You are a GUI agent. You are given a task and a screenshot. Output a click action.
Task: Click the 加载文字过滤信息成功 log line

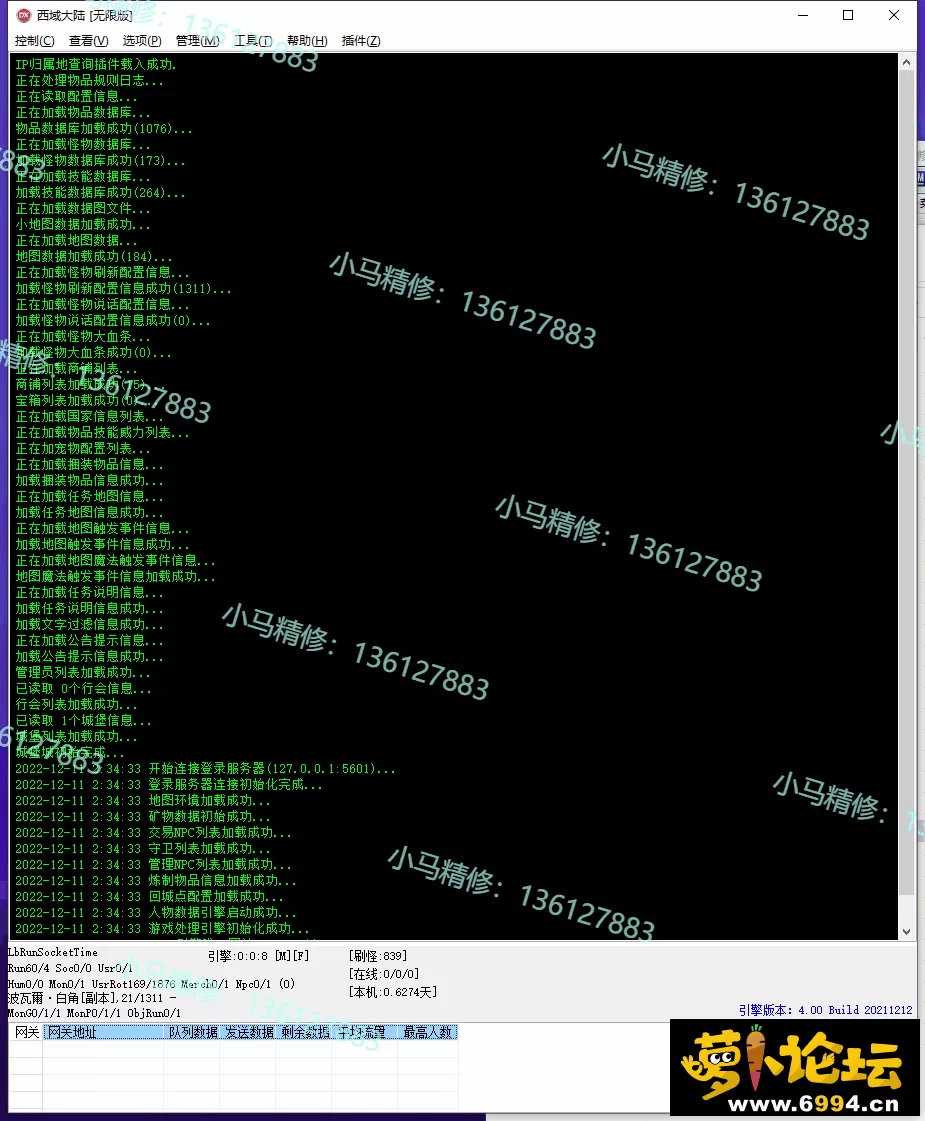click(89, 624)
